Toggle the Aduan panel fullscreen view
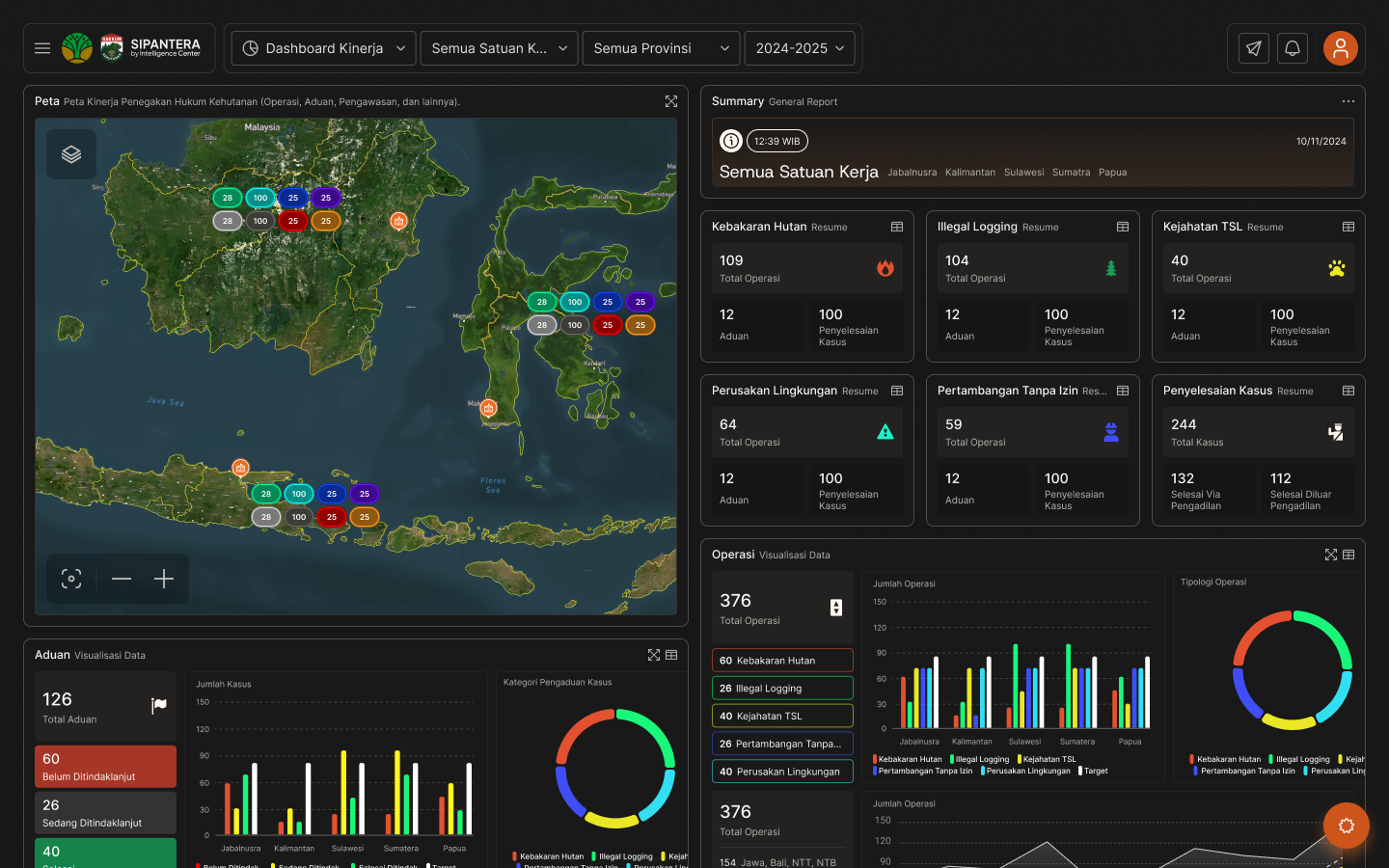1389x868 pixels. [653, 655]
